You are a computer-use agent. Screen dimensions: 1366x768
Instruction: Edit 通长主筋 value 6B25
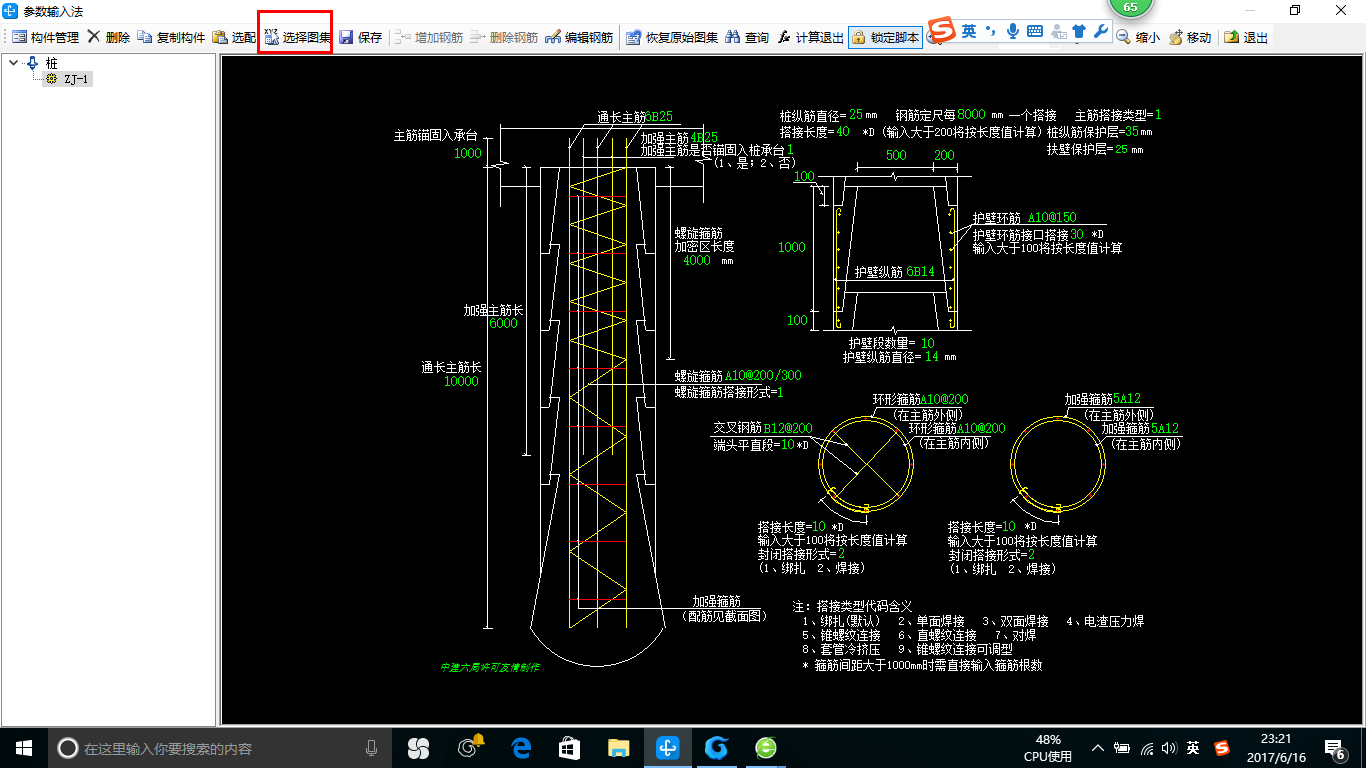(659, 117)
